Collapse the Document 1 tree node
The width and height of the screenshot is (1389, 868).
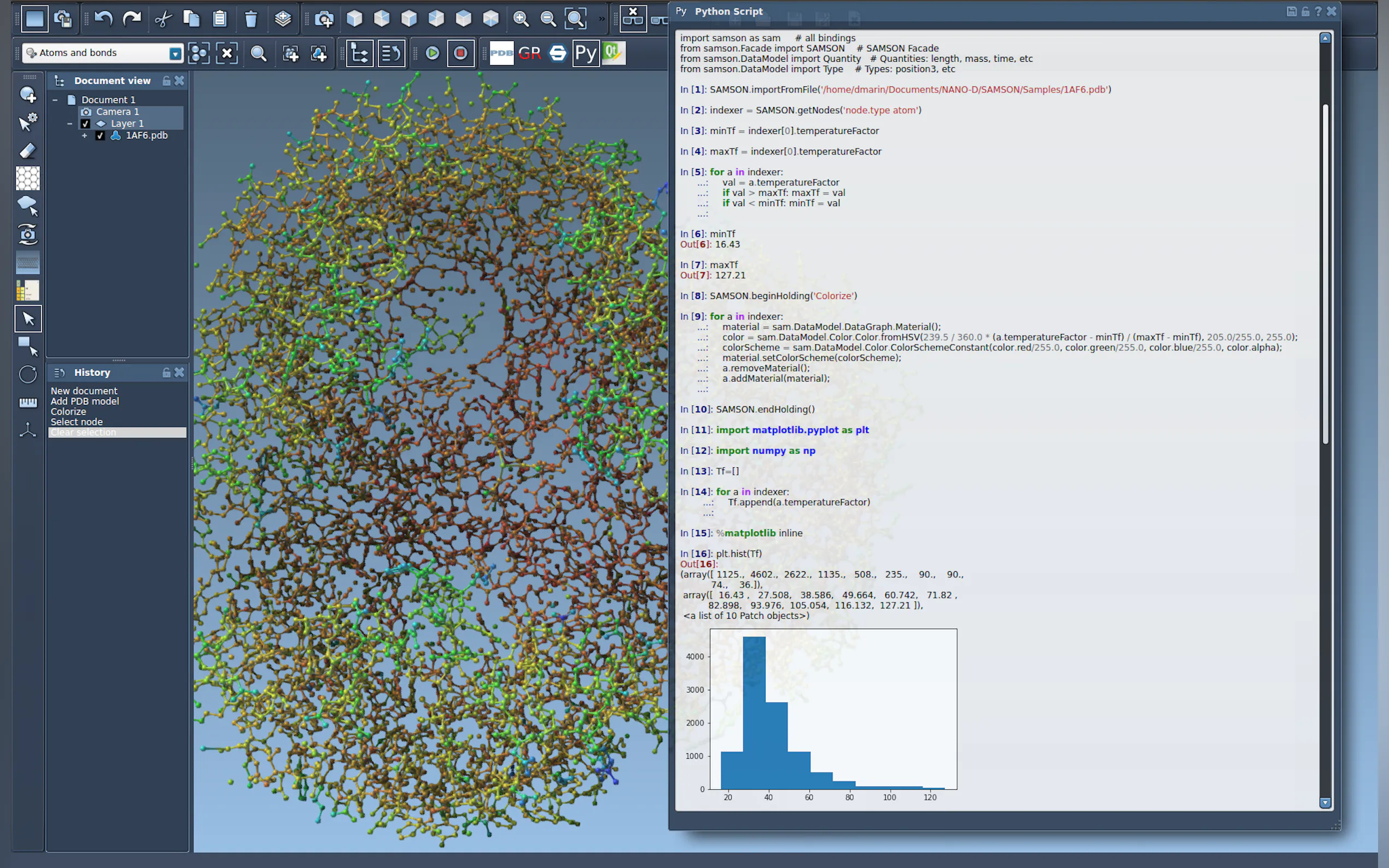(x=55, y=100)
